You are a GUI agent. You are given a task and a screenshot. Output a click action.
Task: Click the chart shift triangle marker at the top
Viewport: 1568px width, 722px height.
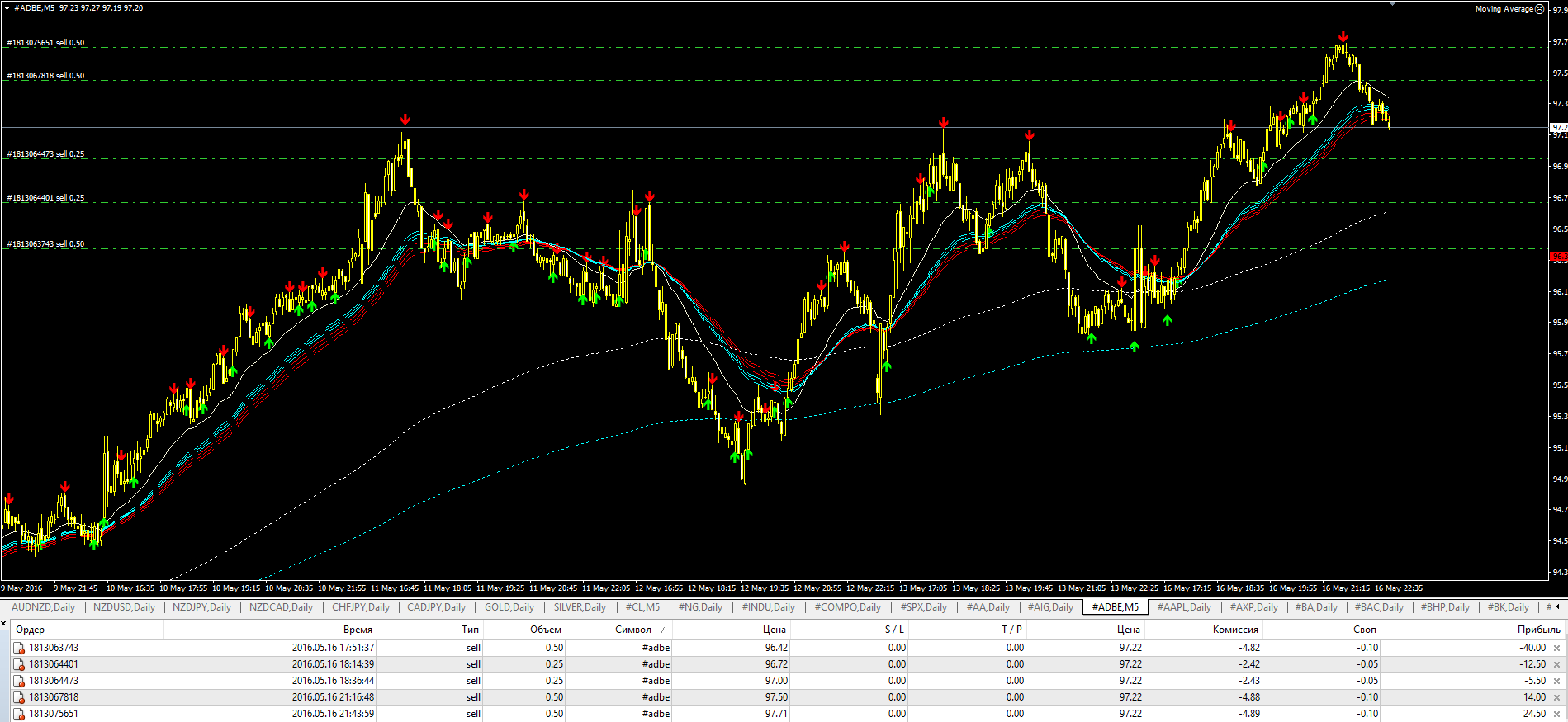point(1393,3)
